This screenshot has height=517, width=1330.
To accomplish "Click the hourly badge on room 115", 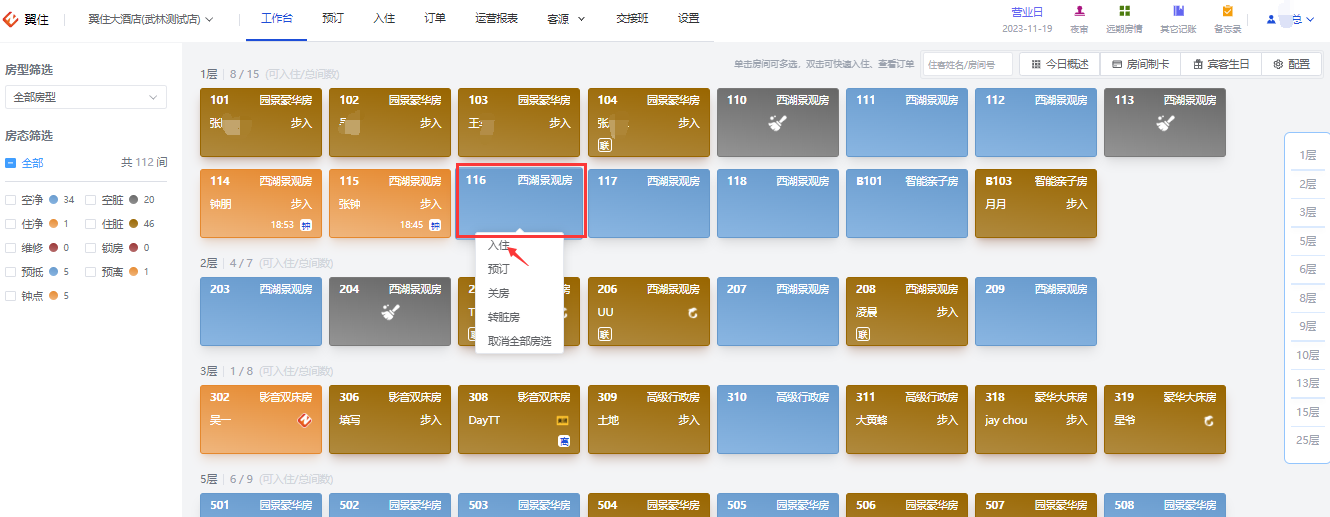I will 435,225.
